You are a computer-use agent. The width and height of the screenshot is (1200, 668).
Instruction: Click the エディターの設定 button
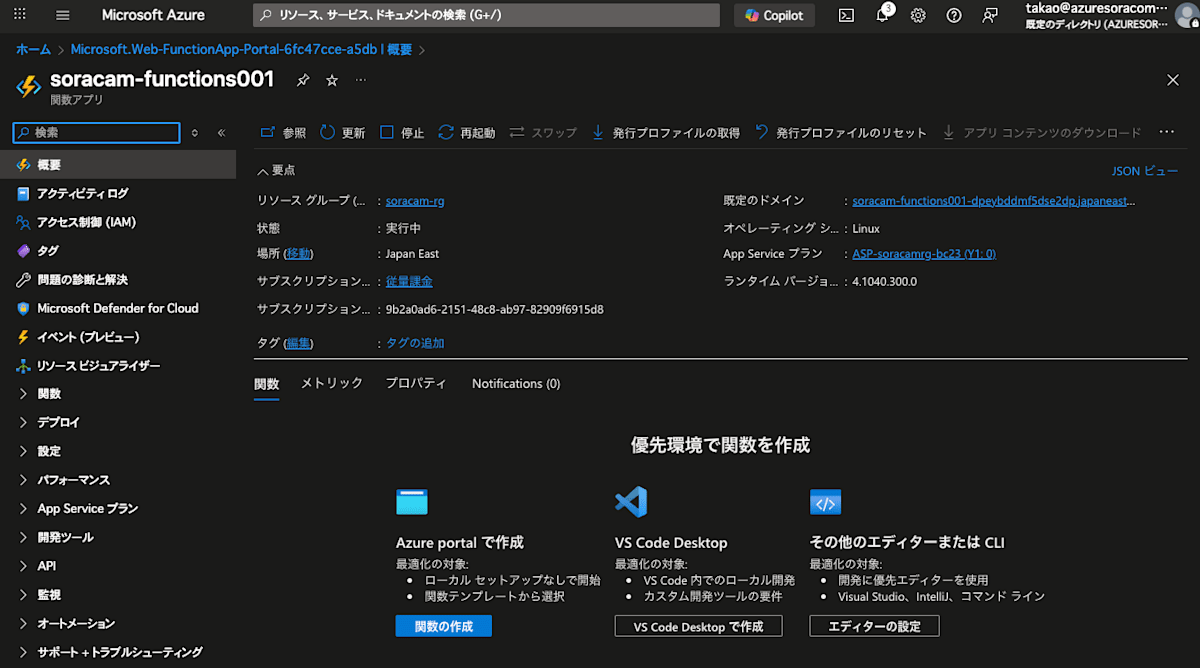click(874, 626)
